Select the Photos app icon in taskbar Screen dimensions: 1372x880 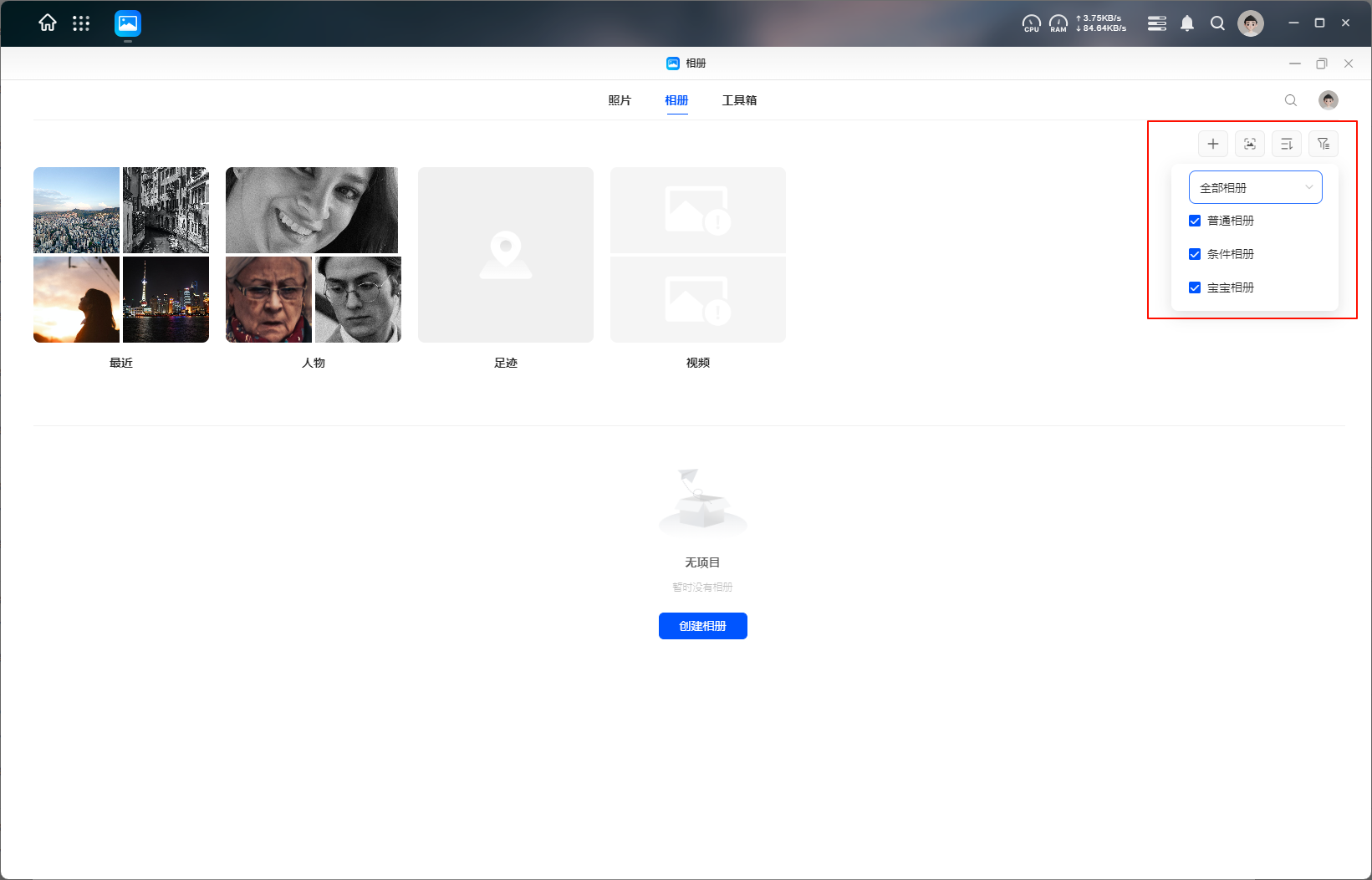(x=128, y=23)
